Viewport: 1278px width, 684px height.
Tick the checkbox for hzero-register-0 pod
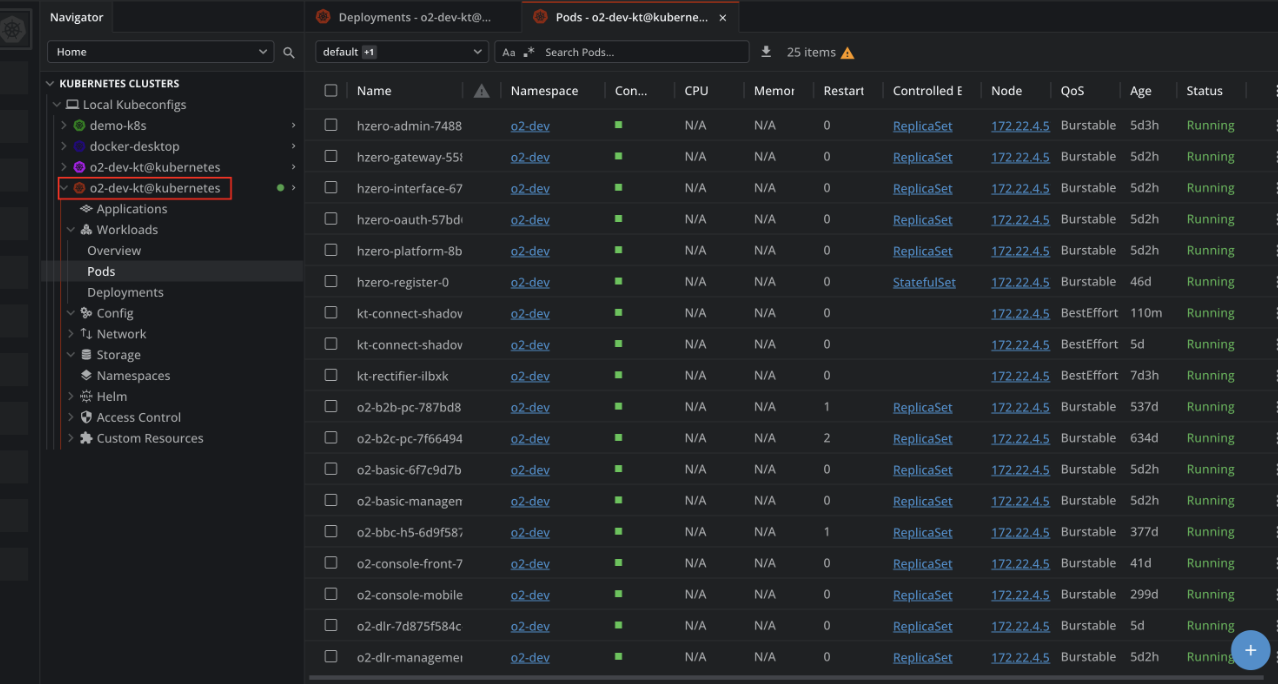pyautogui.click(x=331, y=282)
